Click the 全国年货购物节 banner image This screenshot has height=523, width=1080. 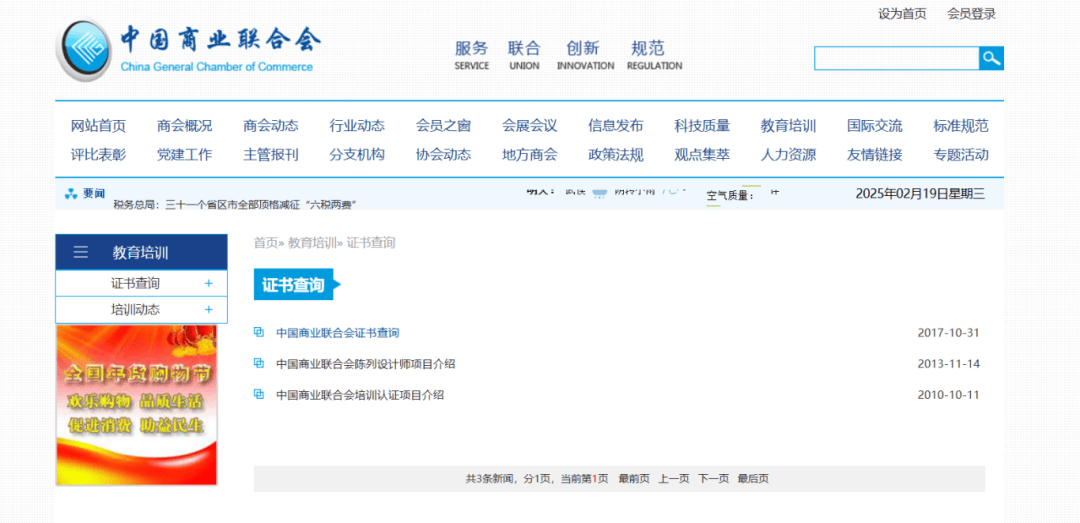(x=136, y=404)
